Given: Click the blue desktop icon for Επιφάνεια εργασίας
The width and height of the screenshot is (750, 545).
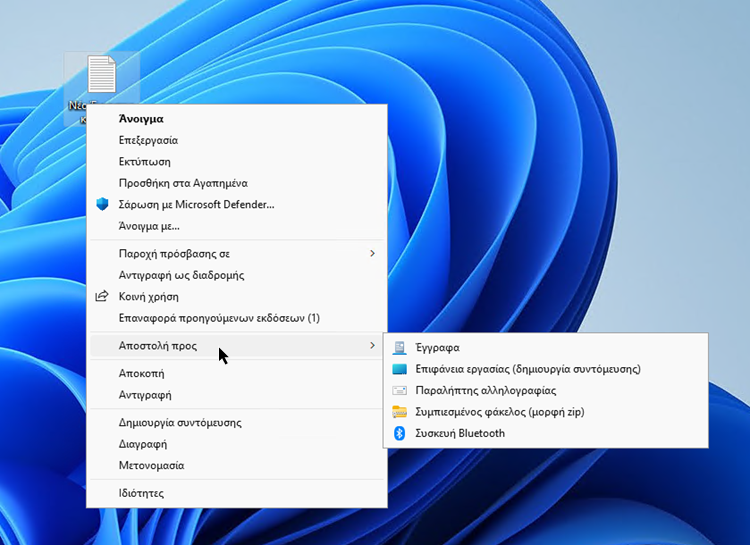Looking at the screenshot, I should click(x=399, y=369).
